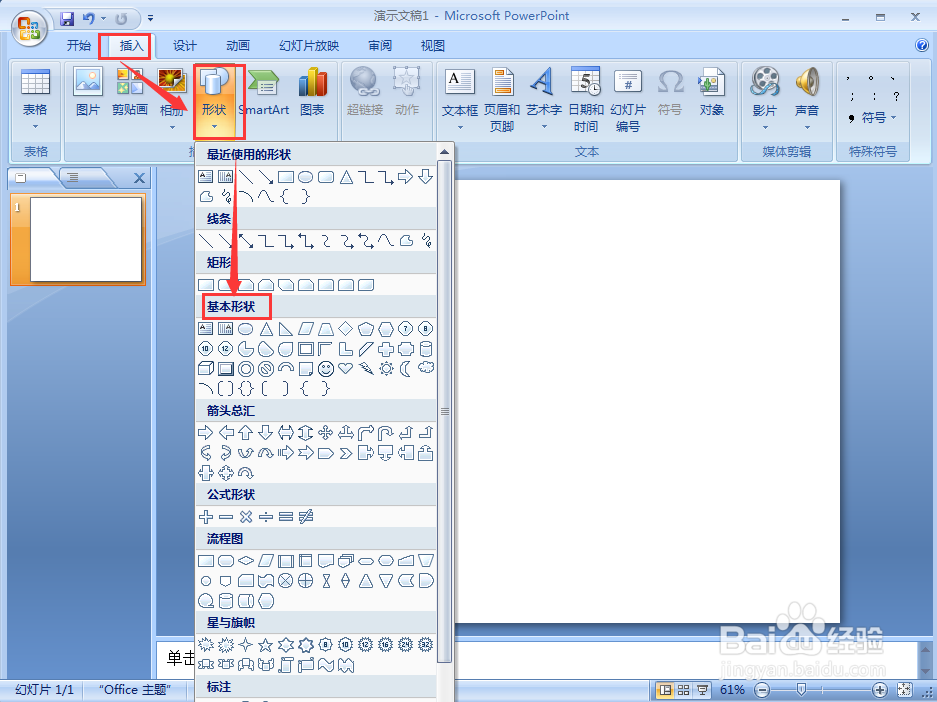
Task: Undo the last action
Action: tap(88, 19)
